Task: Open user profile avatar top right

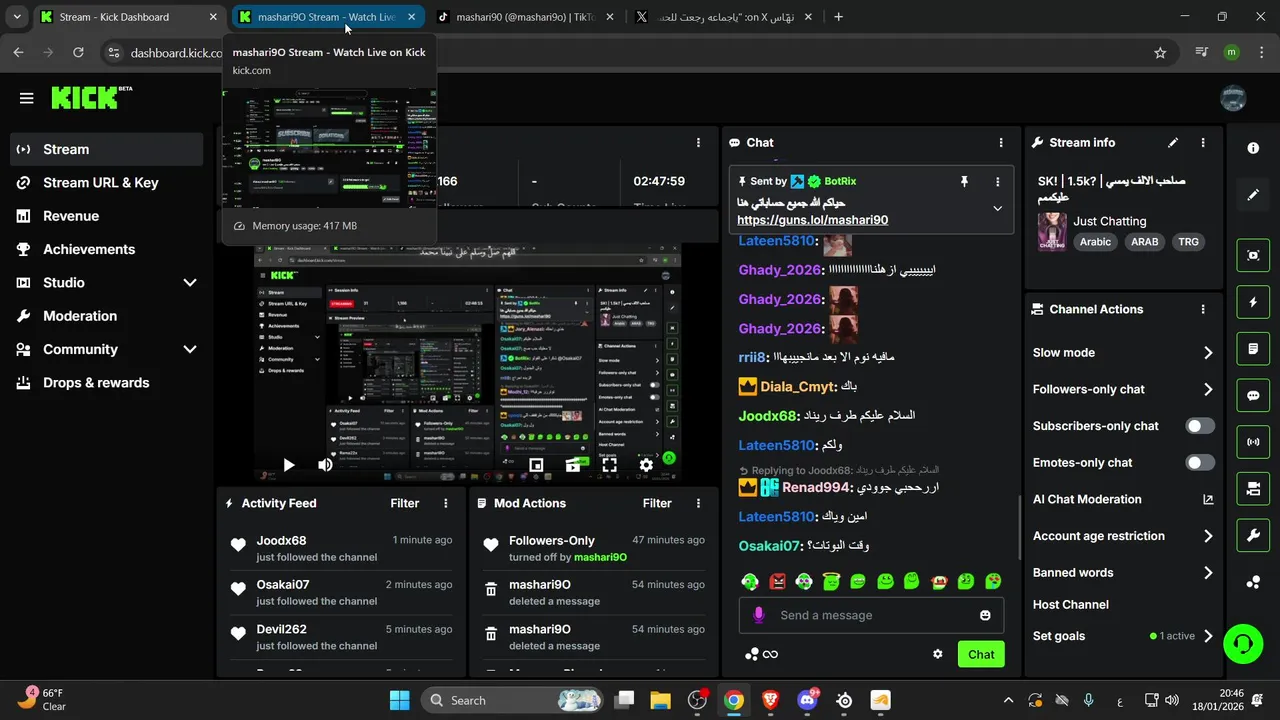Action: (1233, 98)
